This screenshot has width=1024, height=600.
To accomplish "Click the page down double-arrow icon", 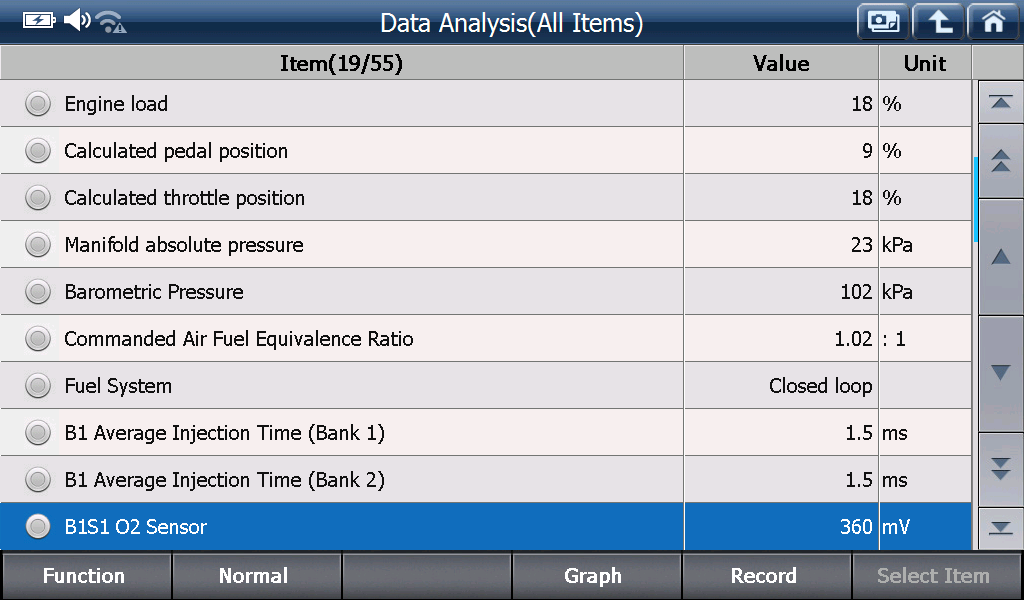I will 1000,469.
